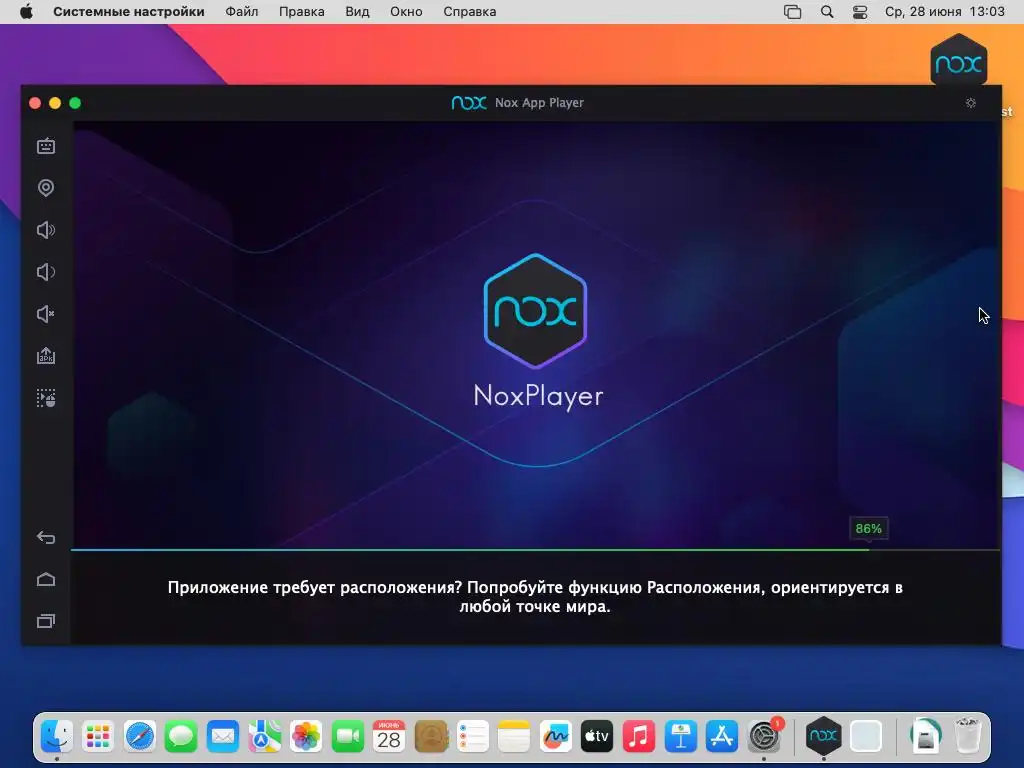The image size is (1024, 768).
Task: Click the overlapping windows icon in menu bar
Action: coord(792,12)
